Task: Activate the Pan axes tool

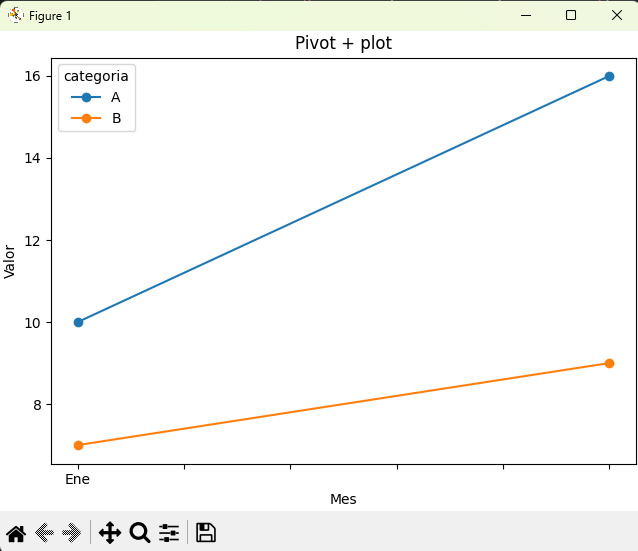Action: point(110,533)
